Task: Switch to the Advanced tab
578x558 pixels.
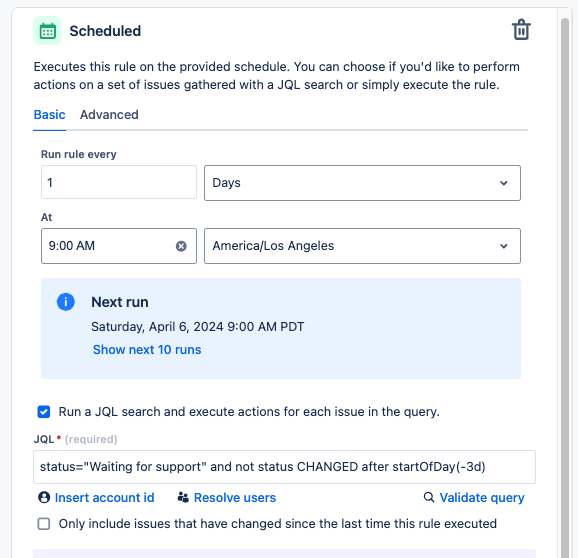Action: (109, 115)
